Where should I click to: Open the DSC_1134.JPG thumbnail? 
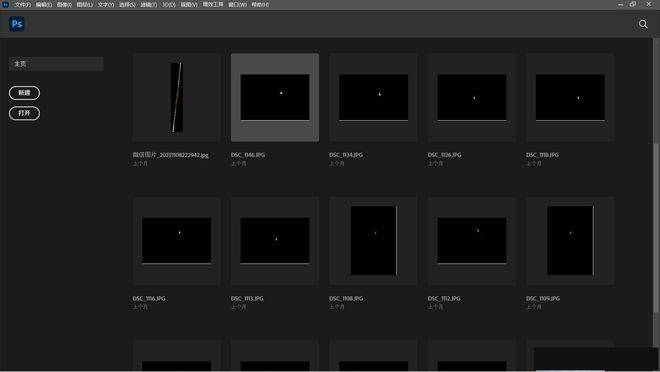coord(373,97)
